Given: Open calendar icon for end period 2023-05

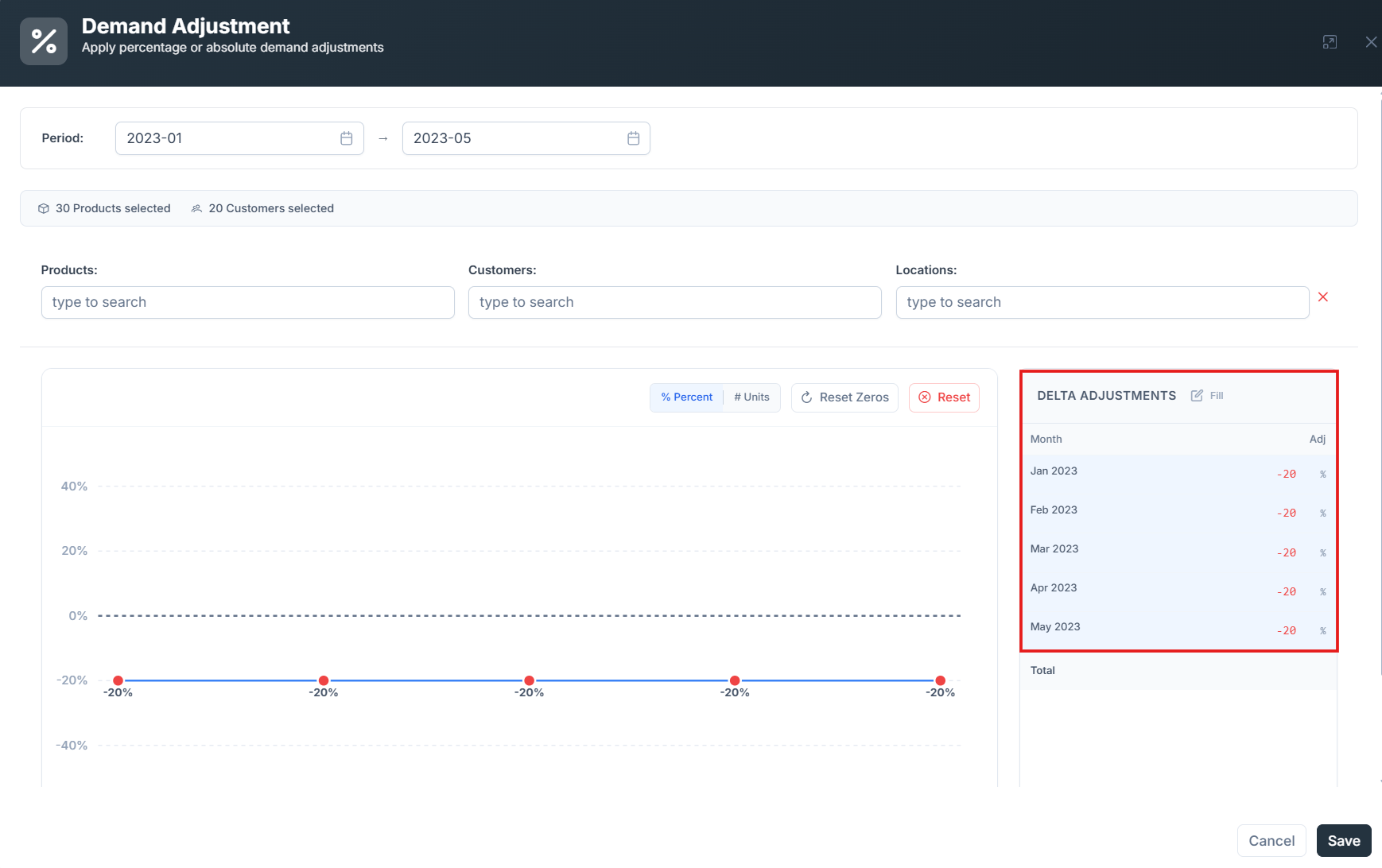Looking at the screenshot, I should 634,138.
